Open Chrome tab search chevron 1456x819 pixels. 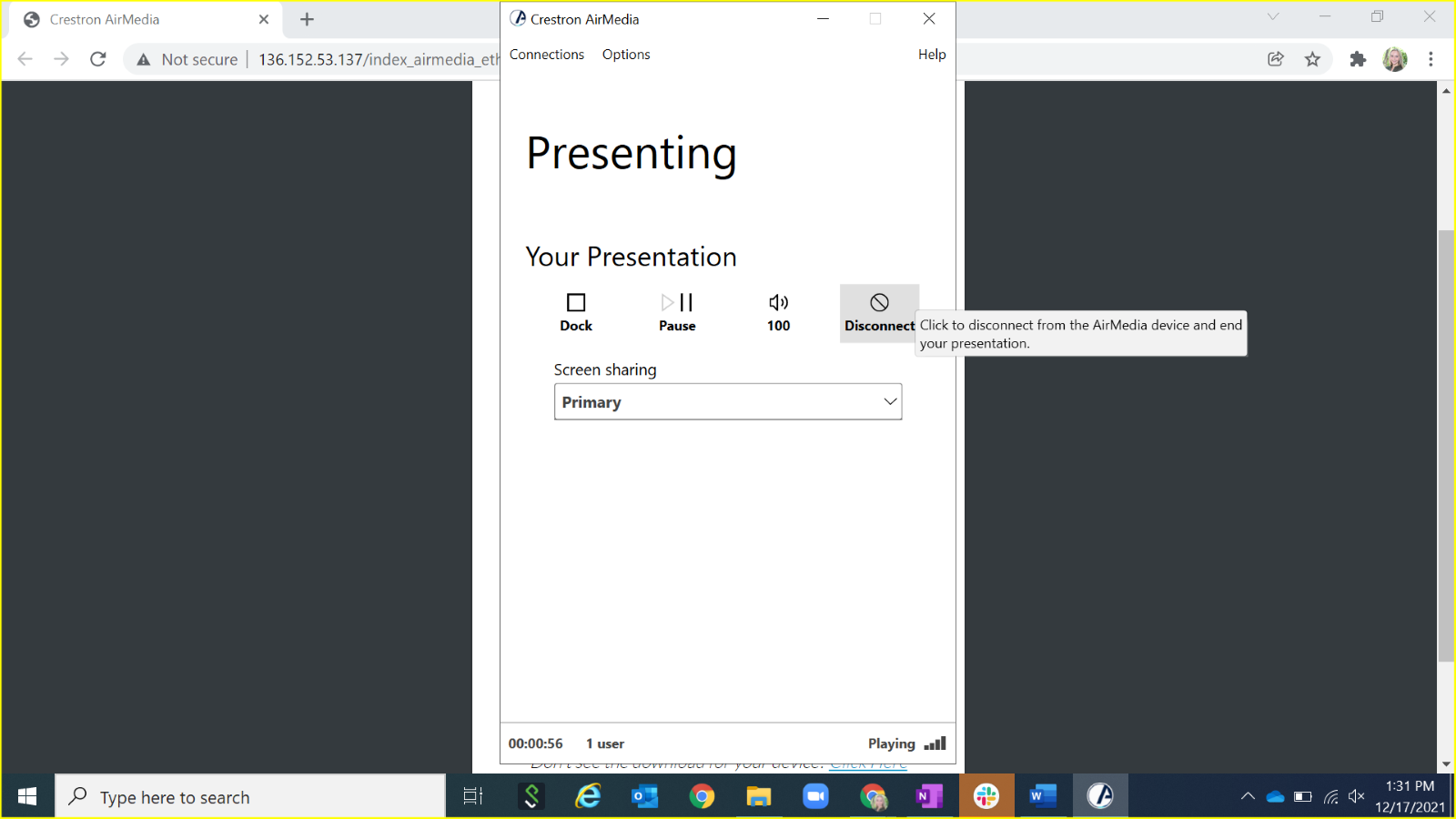[x=1273, y=16]
